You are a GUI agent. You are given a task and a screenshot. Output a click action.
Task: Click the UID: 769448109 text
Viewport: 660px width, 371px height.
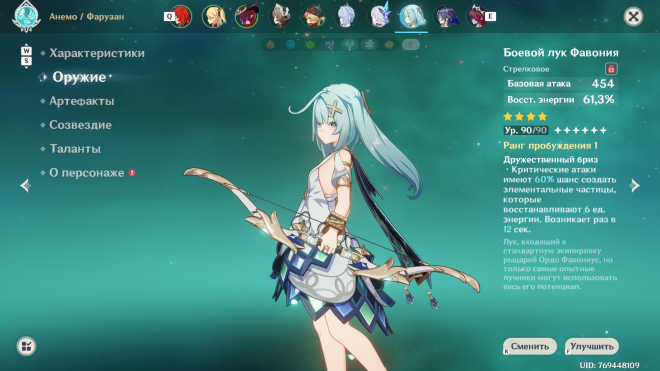pos(609,365)
